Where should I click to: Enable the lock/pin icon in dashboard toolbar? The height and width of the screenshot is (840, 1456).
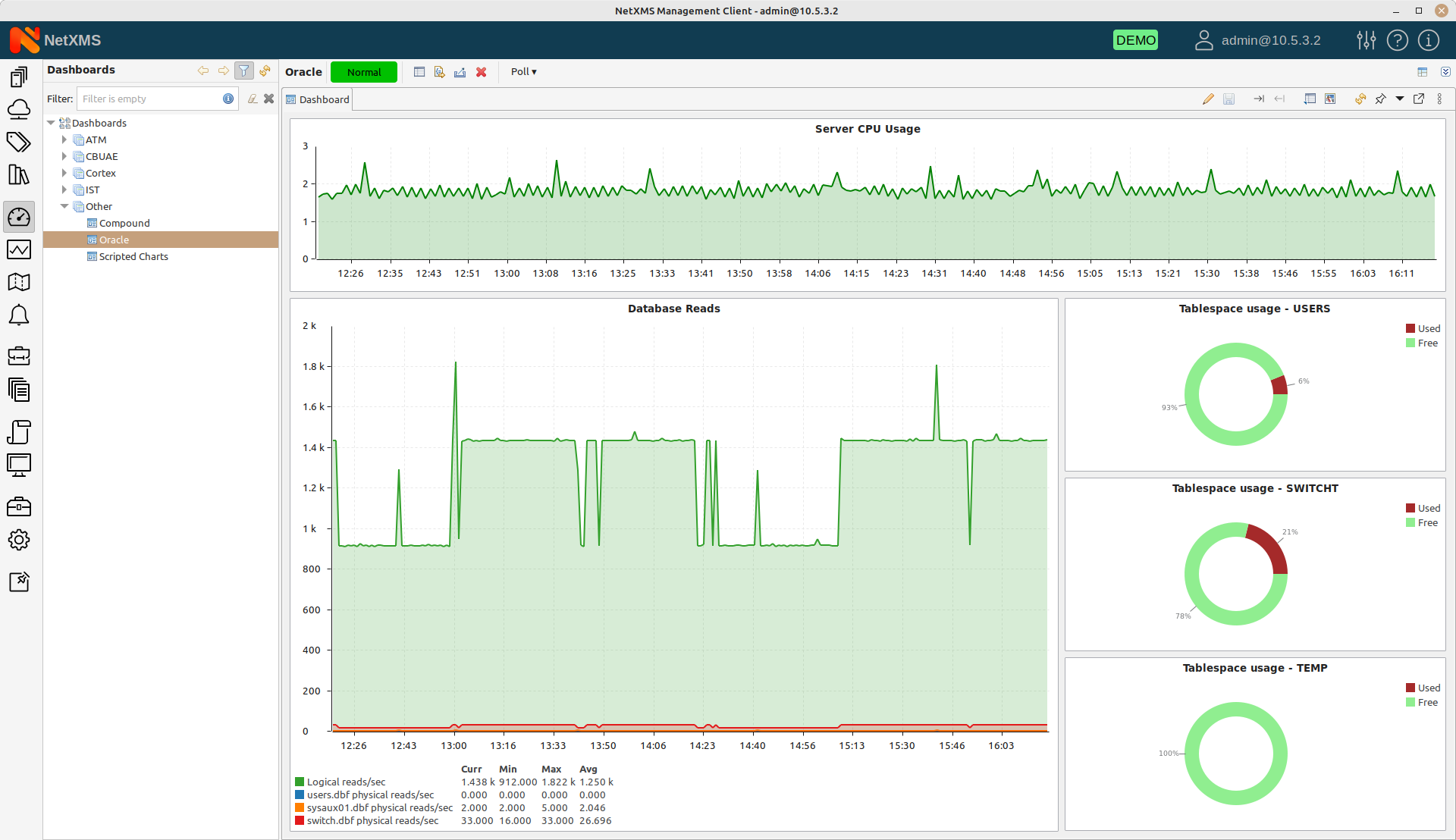(x=1381, y=99)
